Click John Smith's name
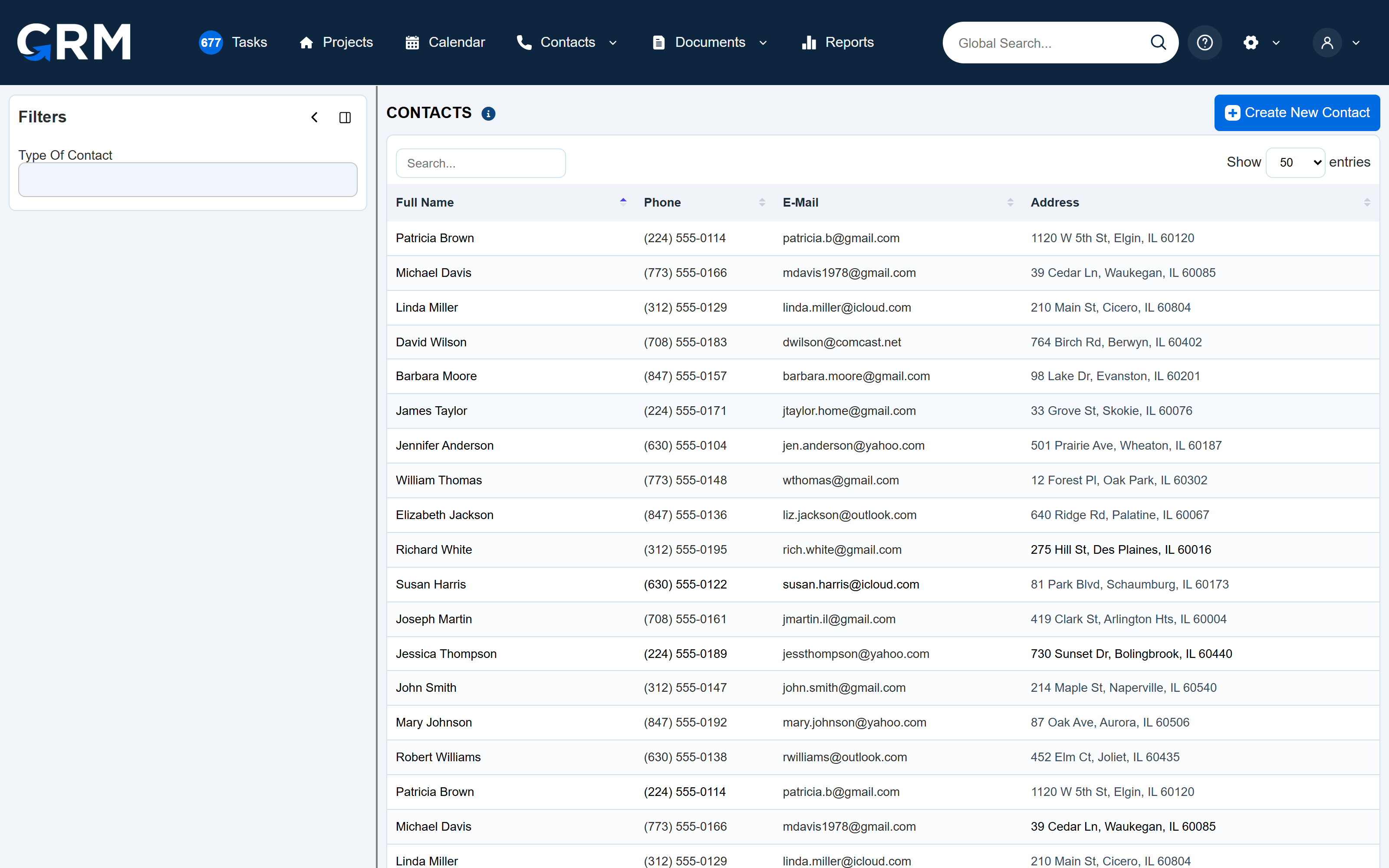Viewport: 1389px width, 868px height. tap(426, 688)
